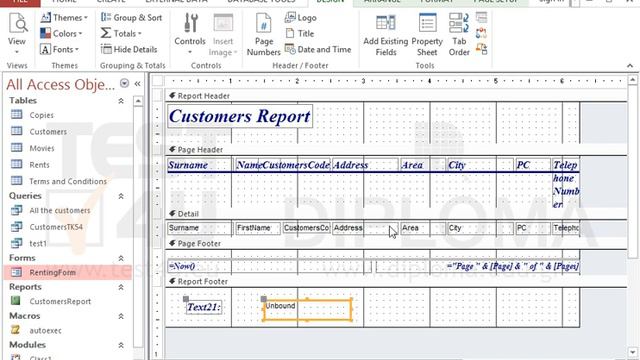Collapse the Queries group
Viewport: 640px width, 360px height.
121,196
